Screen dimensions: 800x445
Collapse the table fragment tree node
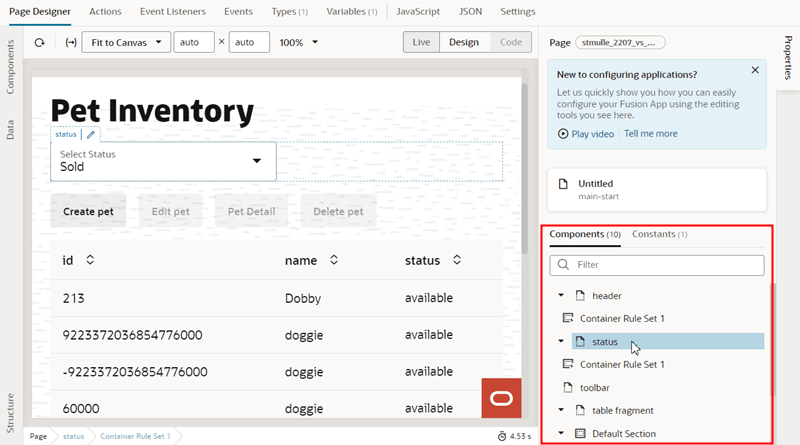pyautogui.click(x=561, y=410)
